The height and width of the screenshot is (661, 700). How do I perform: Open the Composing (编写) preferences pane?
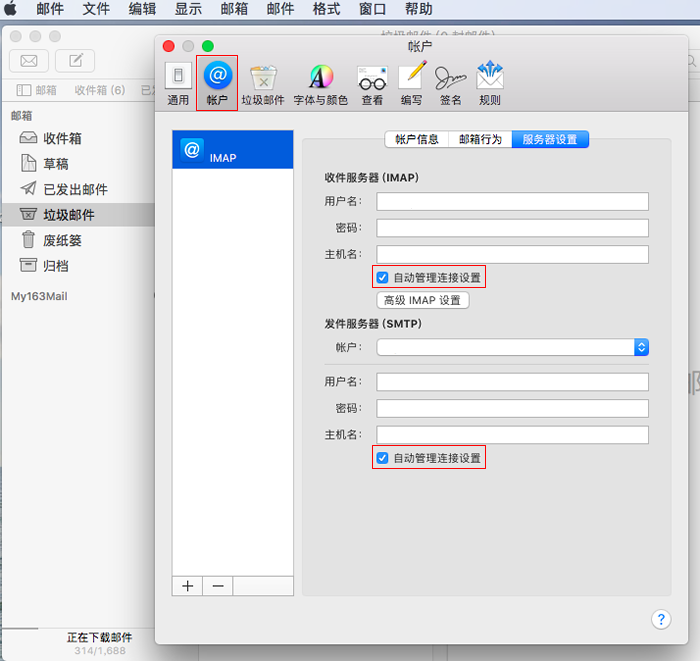[x=412, y=85]
